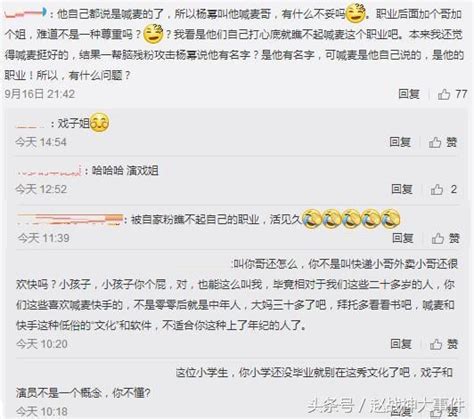Reply to the main comment from 9月16日
Image resolution: width=474 pixels, height=419 pixels.
(x=409, y=94)
